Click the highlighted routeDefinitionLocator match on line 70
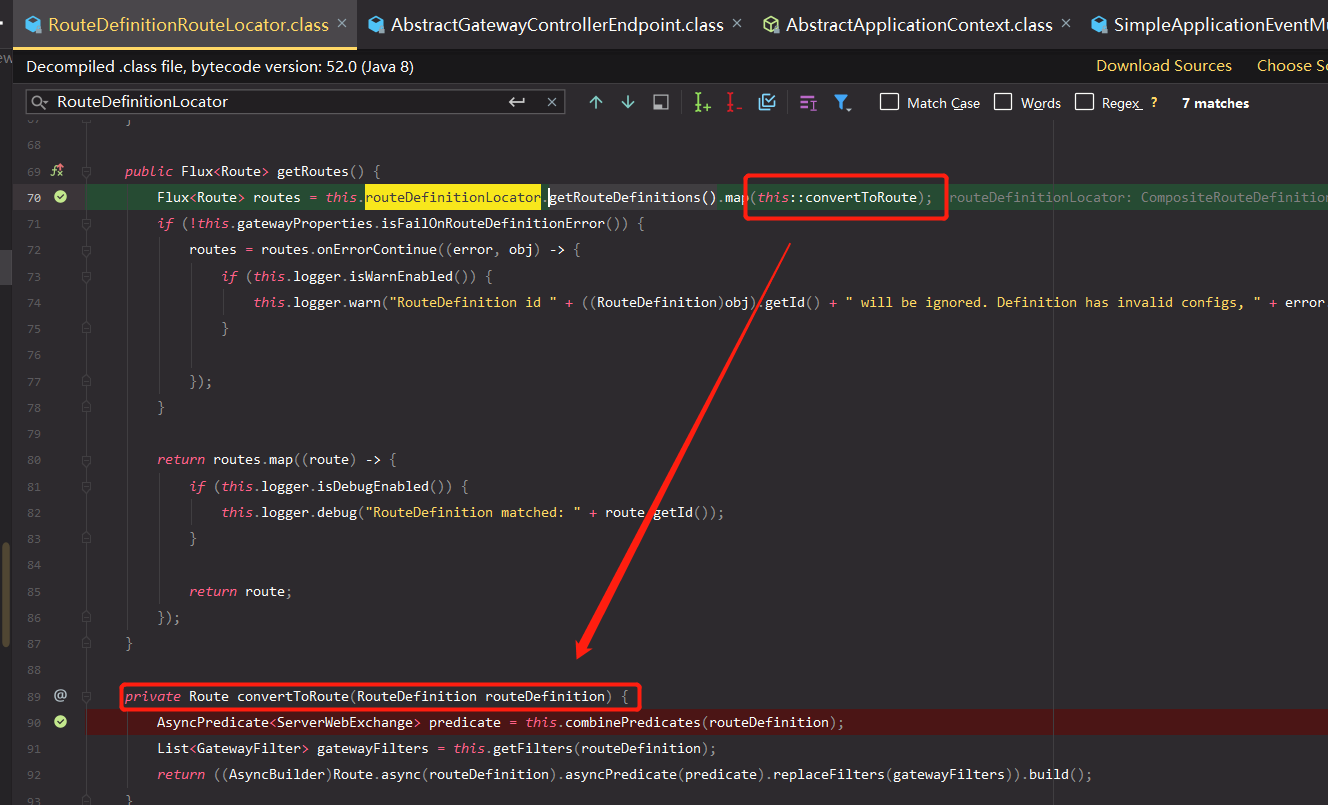 pos(453,197)
